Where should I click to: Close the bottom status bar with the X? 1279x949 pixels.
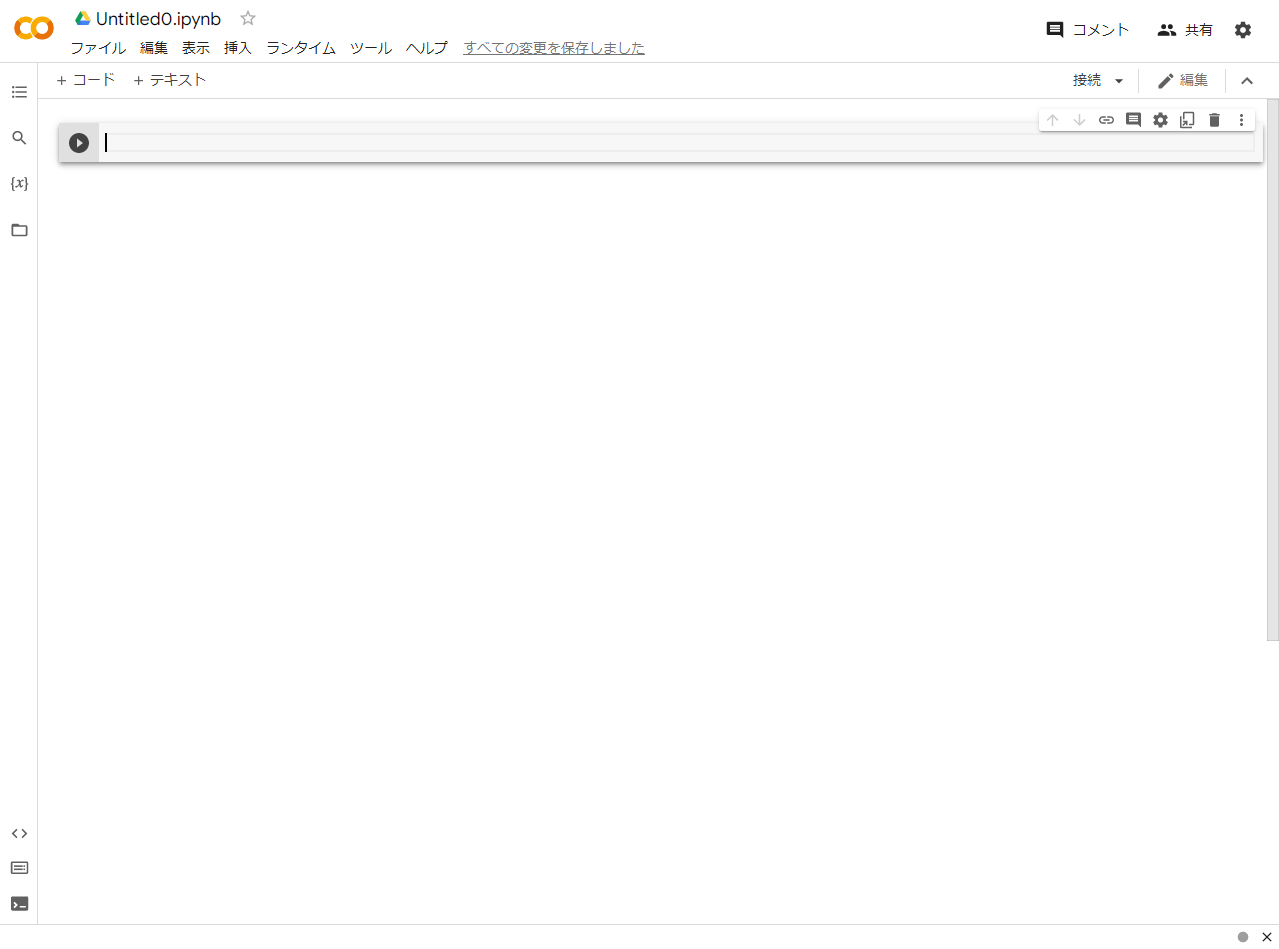(1267, 937)
